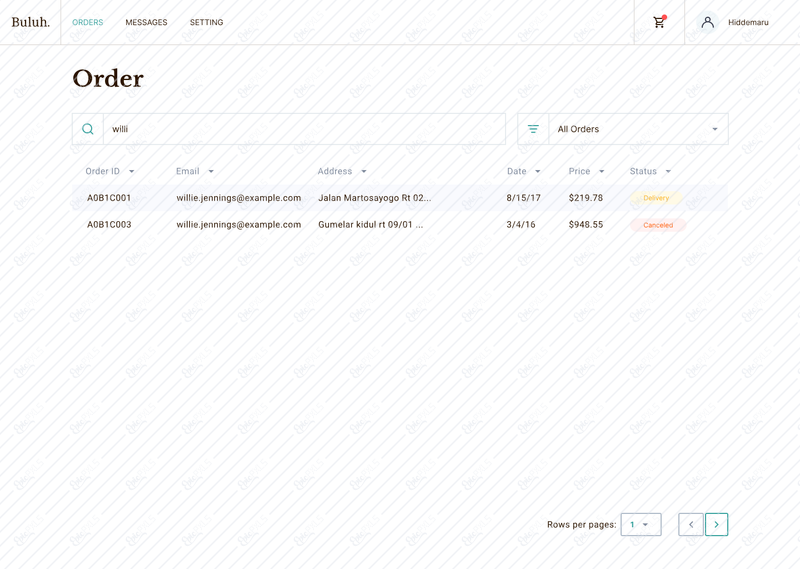The image size is (800, 569).
Task: Click price $948.55
Action: coord(586,224)
